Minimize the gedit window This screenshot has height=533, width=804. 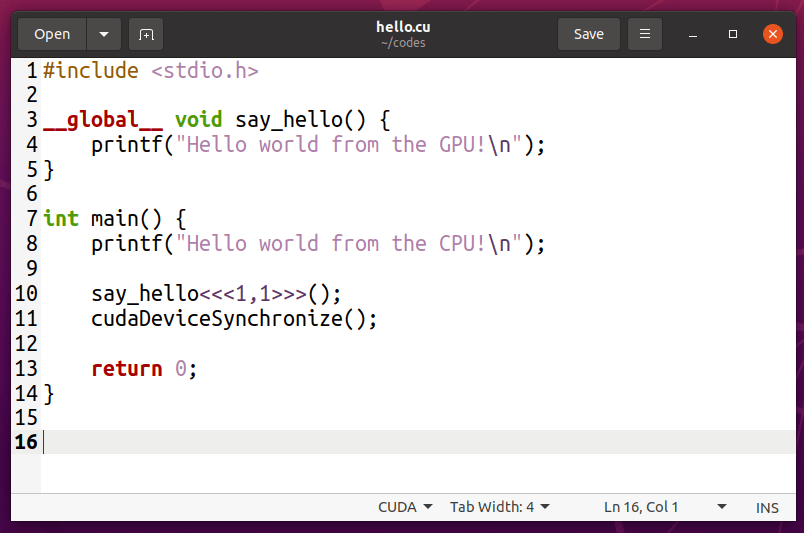(693, 34)
